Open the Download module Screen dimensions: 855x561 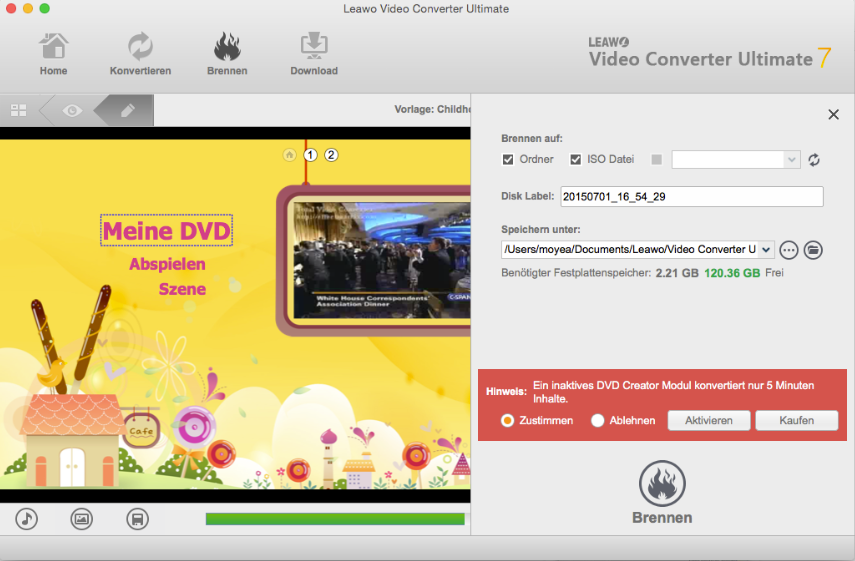click(x=314, y=54)
